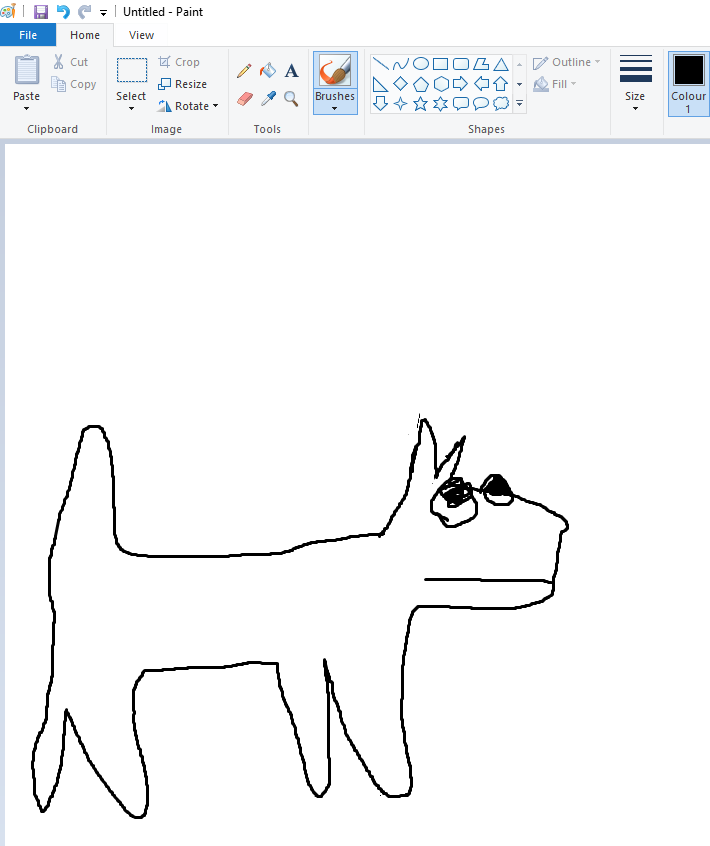Choose the Rounded rectangular callout shape
The height and width of the screenshot is (846, 710).
click(461, 104)
